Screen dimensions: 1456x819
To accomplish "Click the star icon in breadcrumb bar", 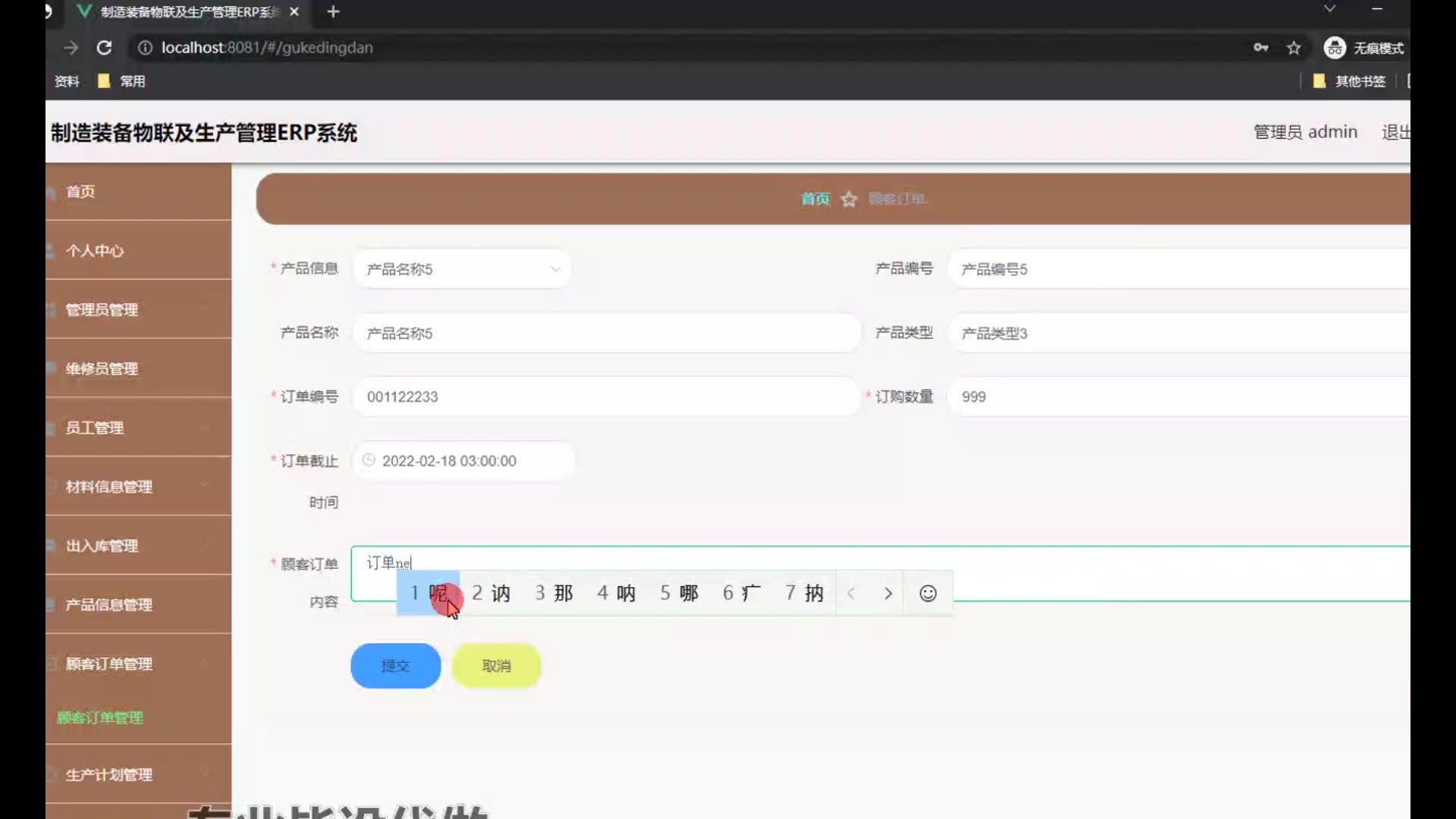I will click(x=849, y=199).
